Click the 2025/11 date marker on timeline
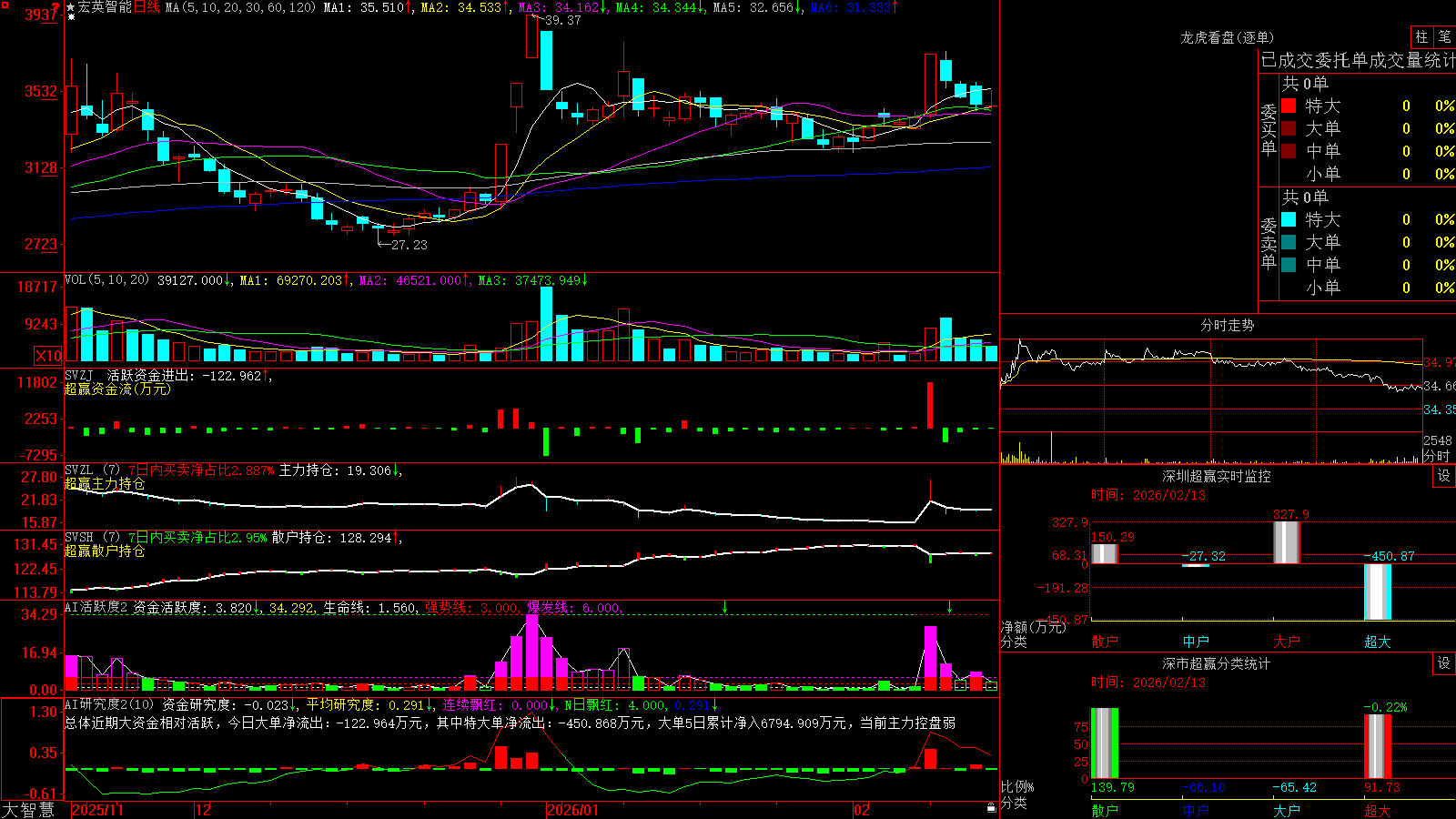This screenshot has height=819, width=1456. click(97, 810)
